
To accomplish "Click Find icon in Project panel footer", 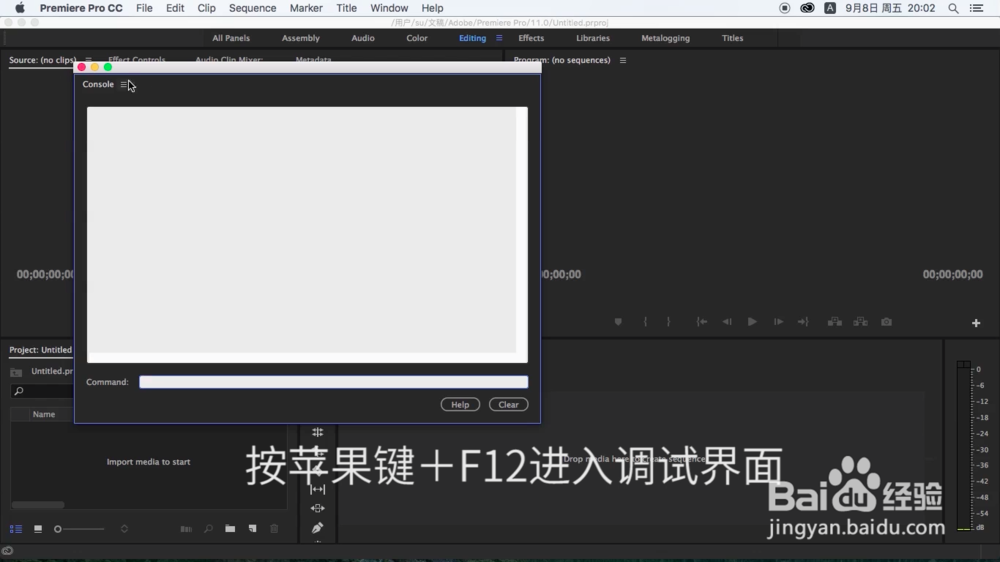I will tap(209, 529).
